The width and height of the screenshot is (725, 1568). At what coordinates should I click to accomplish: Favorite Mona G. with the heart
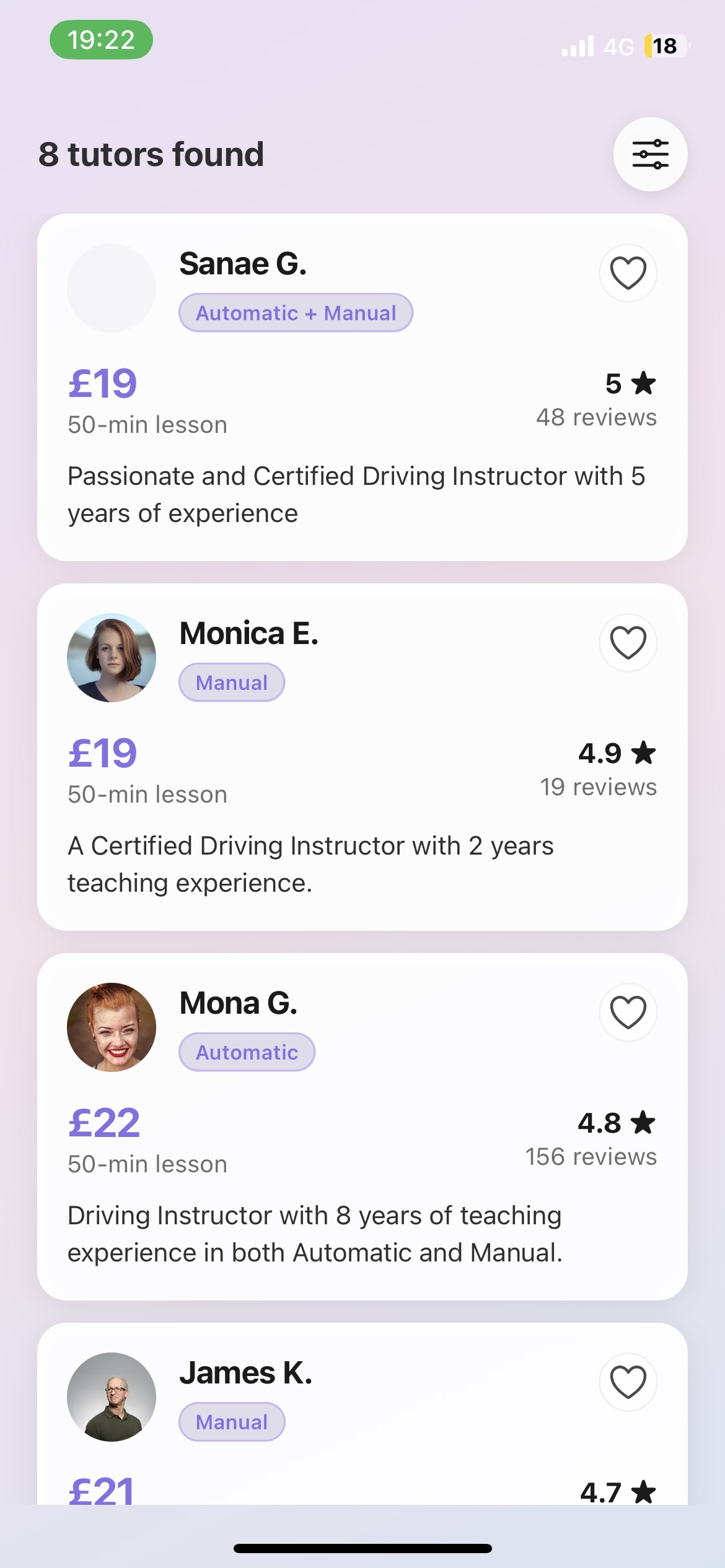tap(628, 1013)
